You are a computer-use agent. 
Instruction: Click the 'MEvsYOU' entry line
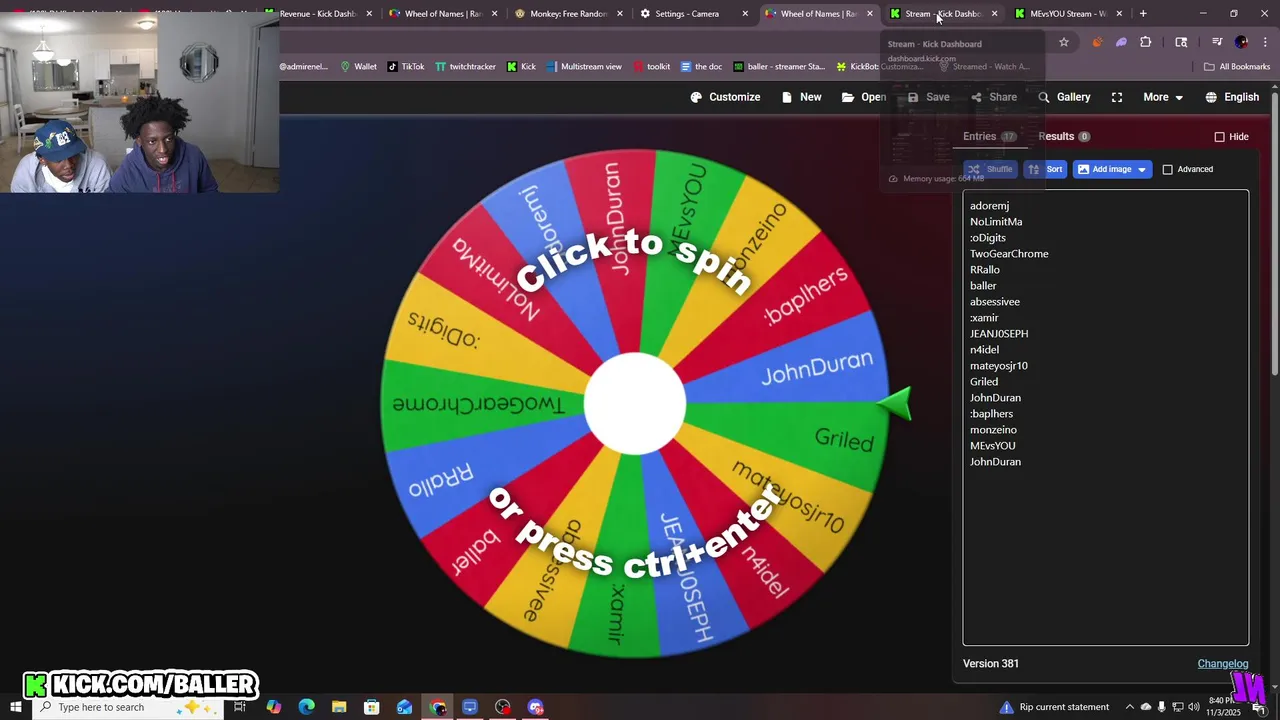click(992, 446)
